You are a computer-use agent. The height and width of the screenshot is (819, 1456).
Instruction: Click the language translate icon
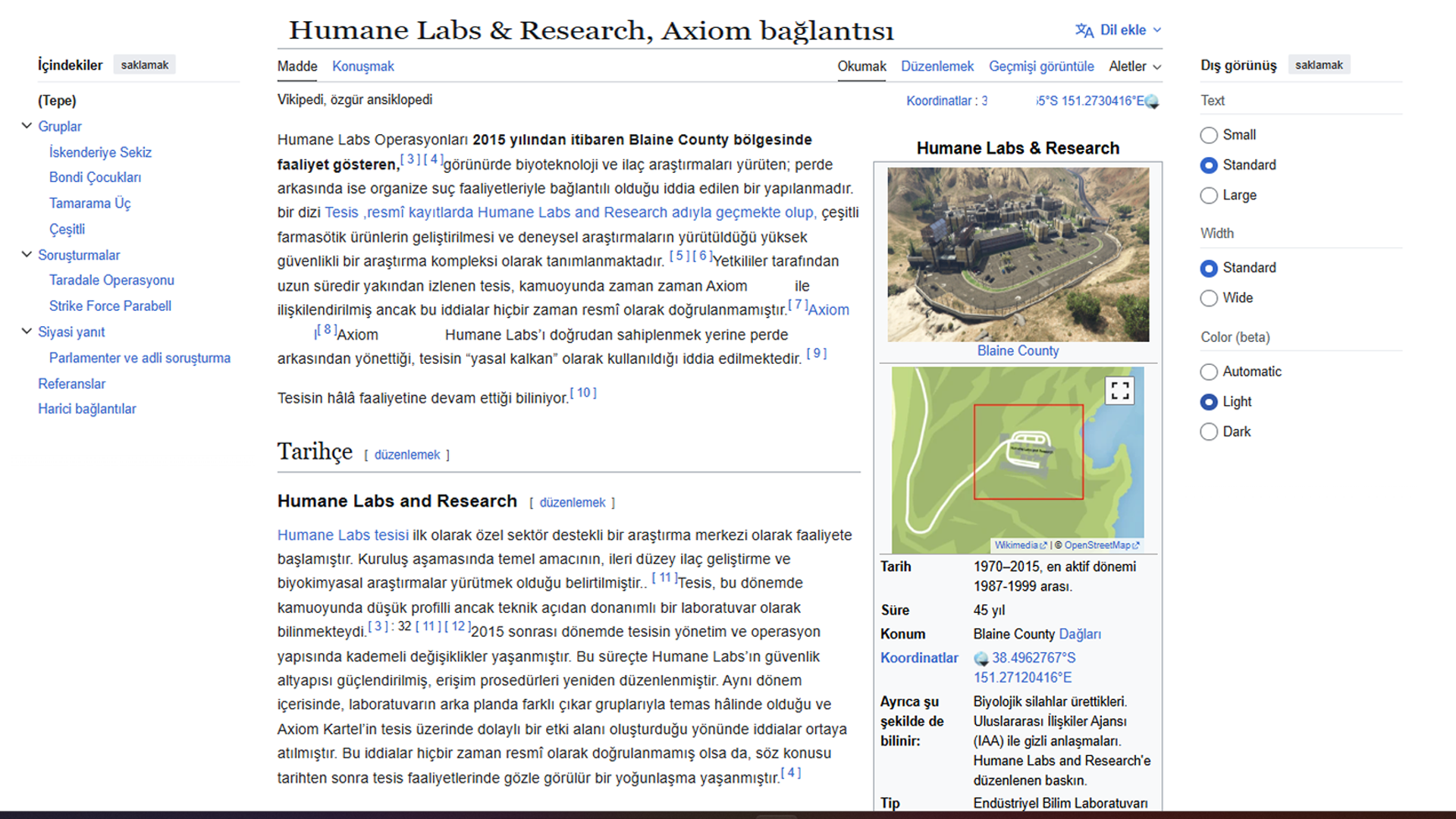1084,30
